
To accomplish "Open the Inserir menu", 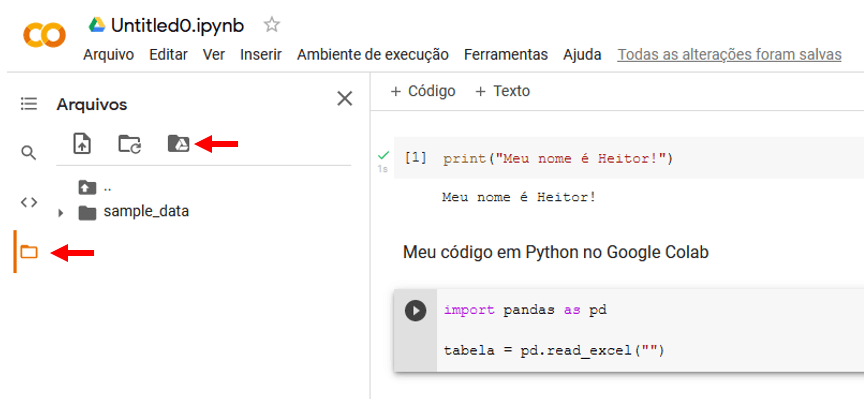I will pos(261,55).
